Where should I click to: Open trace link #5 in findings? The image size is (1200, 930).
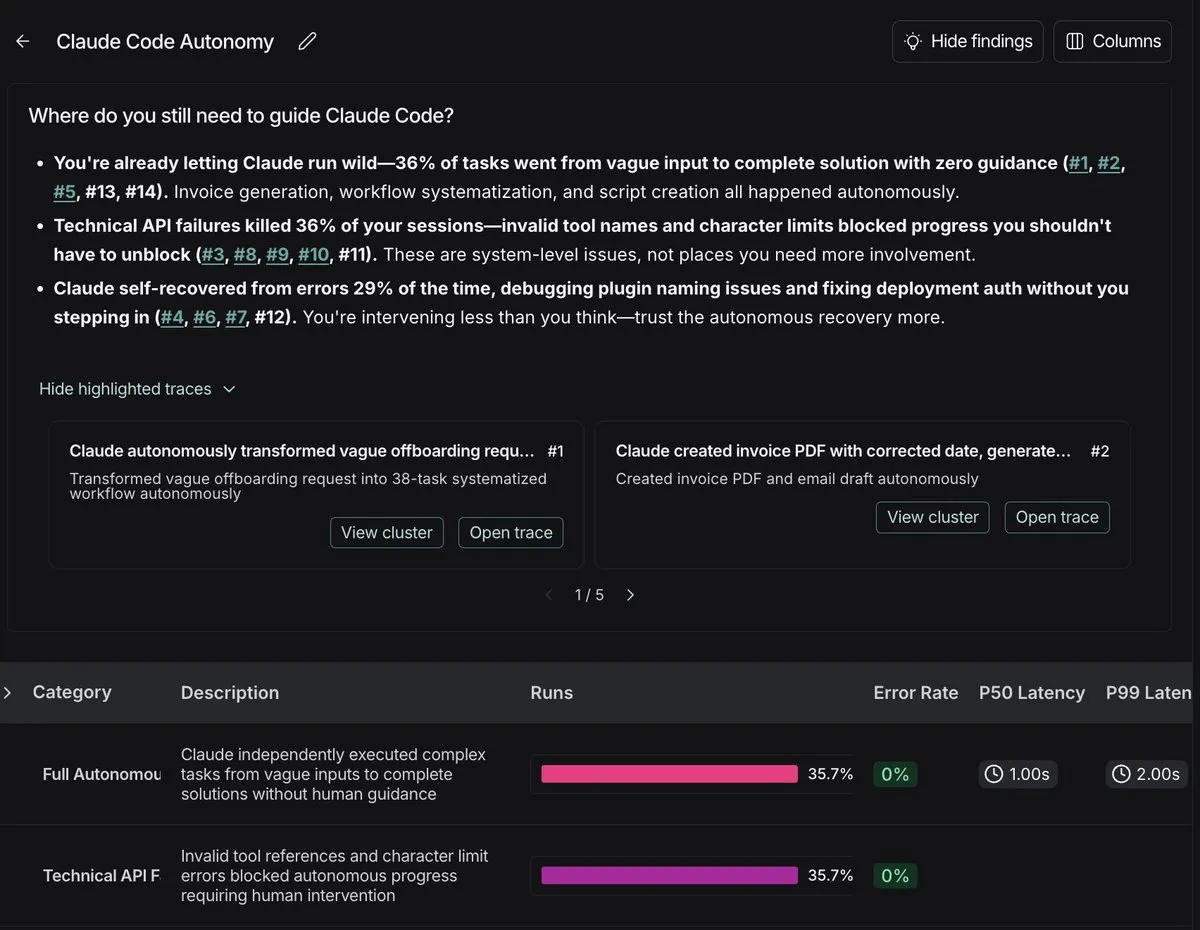(x=65, y=191)
